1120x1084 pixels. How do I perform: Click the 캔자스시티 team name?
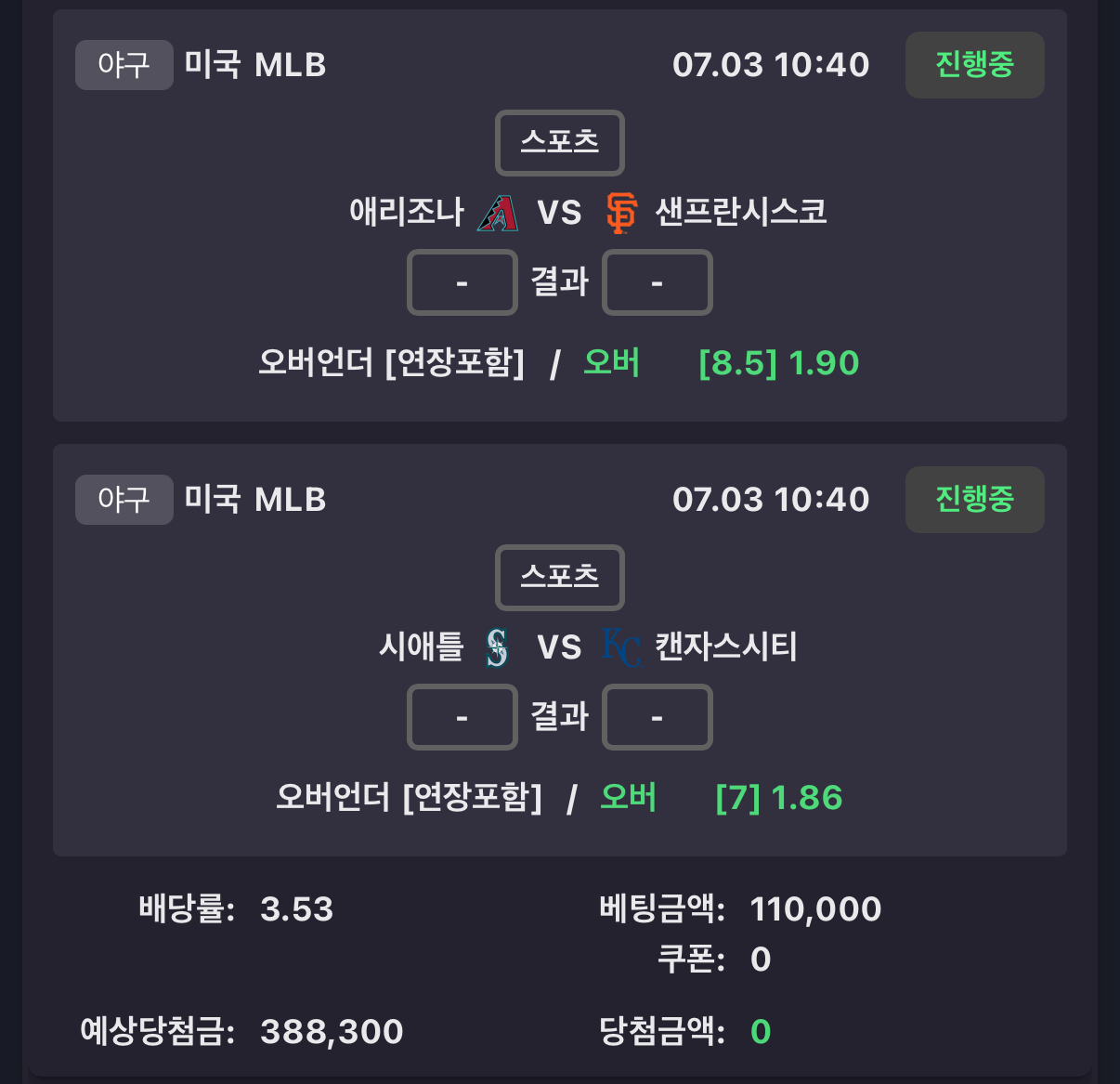[x=726, y=647]
